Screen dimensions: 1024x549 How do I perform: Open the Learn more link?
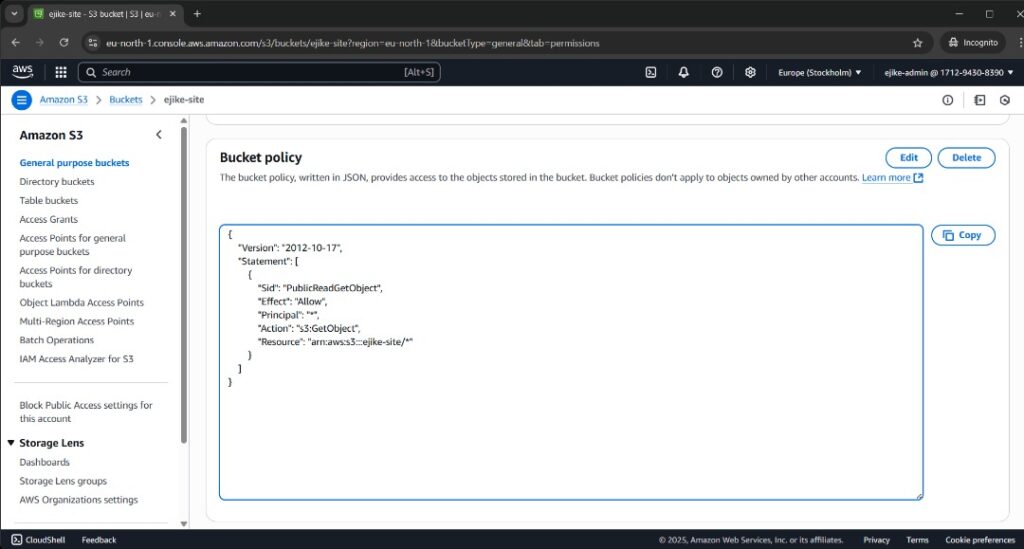891,178
